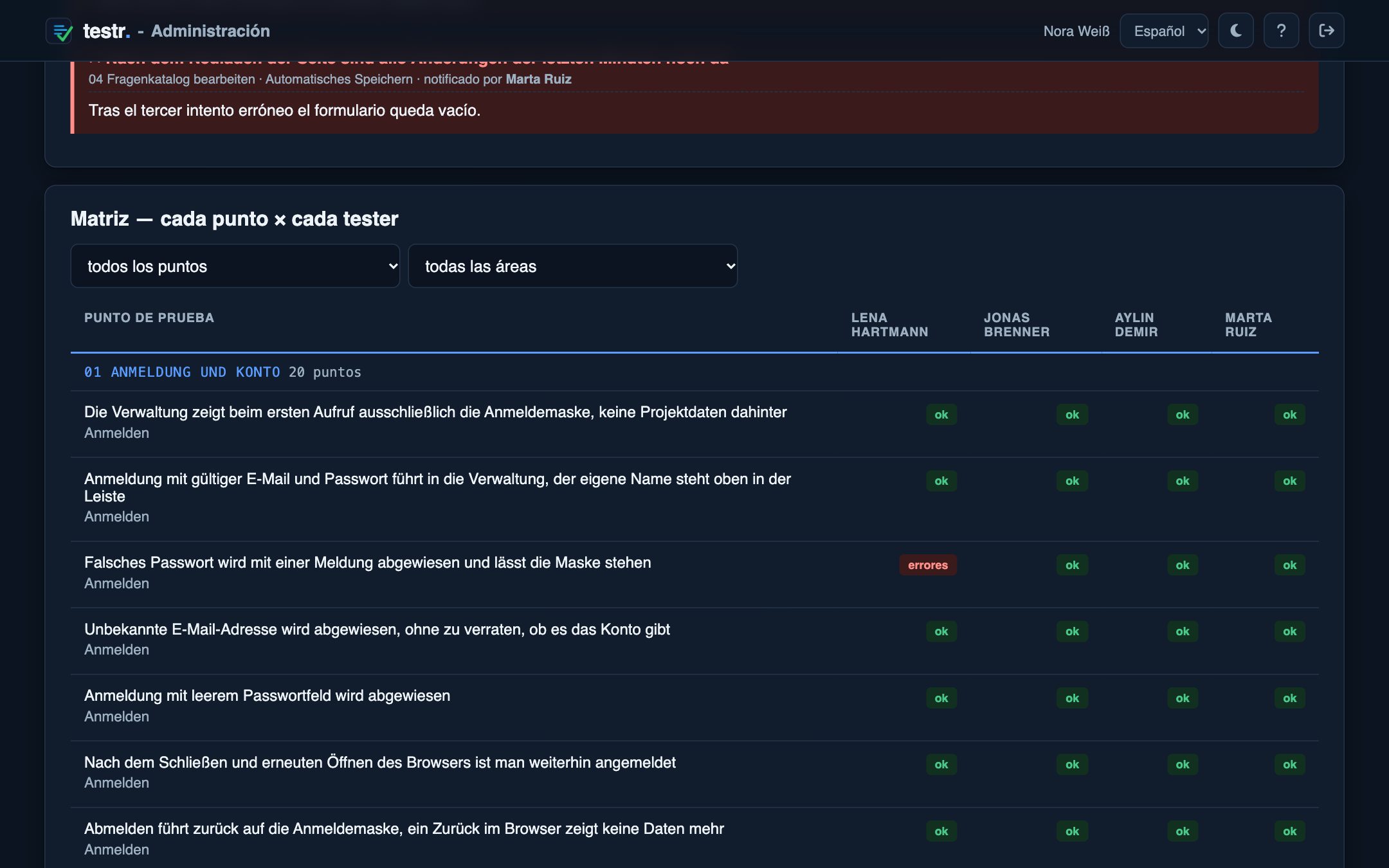The height and width of the screenshot is (868, 1389).
Task: Click the user name Nora Weiß
Action: point(1076,31)
